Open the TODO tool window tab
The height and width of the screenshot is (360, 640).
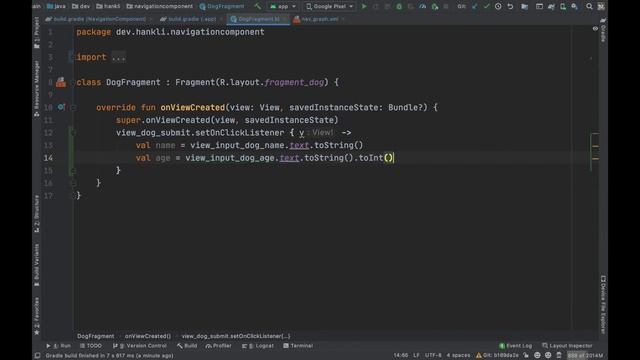[x=91, y=346]
